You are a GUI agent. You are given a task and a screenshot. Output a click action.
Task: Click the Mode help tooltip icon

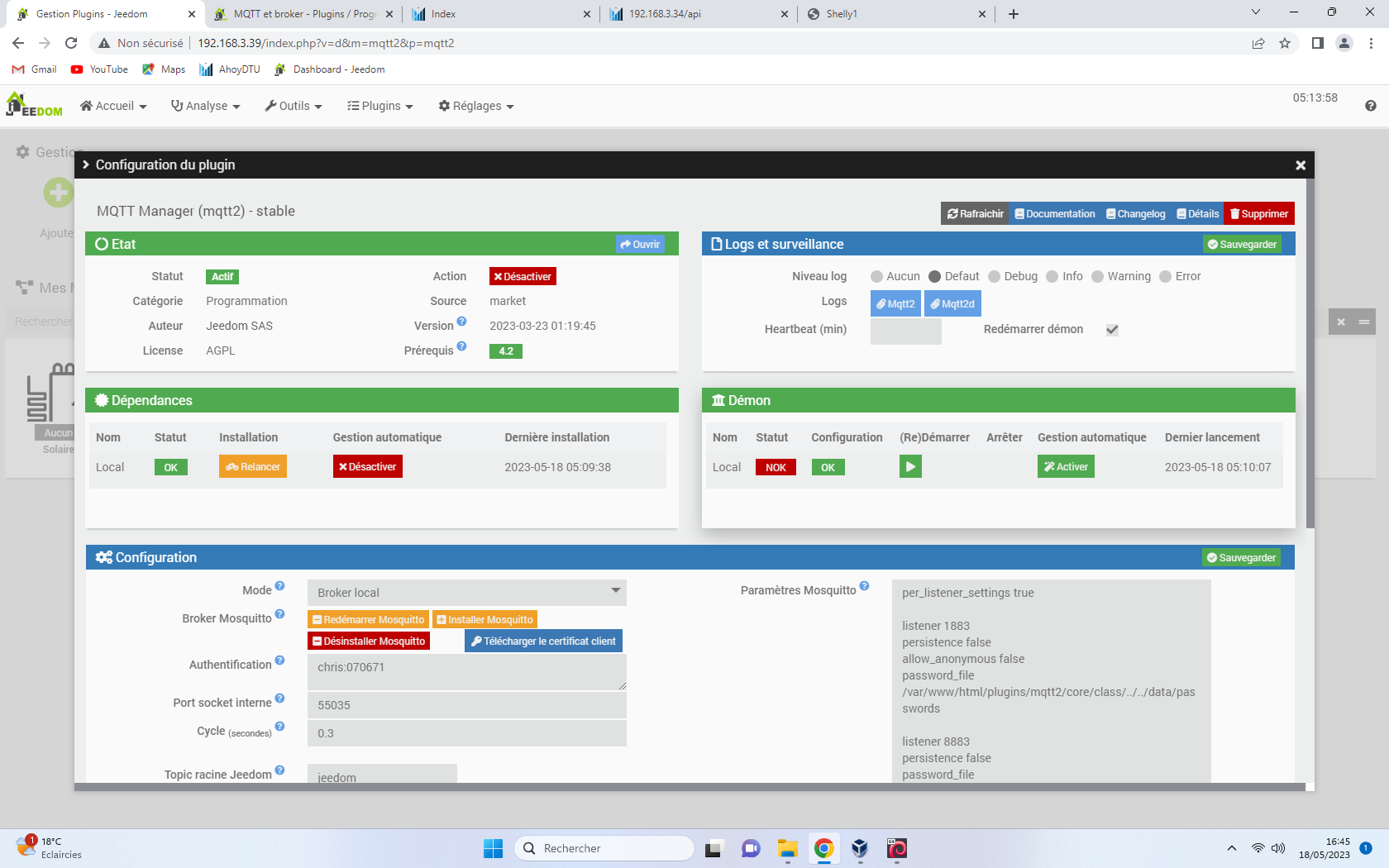click(279, 586)
